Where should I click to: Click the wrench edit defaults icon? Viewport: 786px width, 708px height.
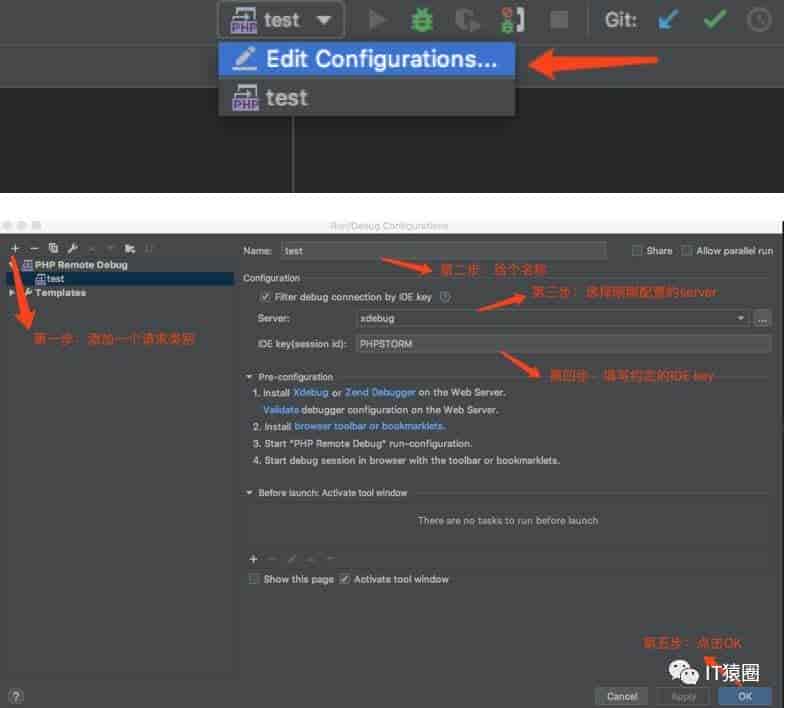click(72, 248)
